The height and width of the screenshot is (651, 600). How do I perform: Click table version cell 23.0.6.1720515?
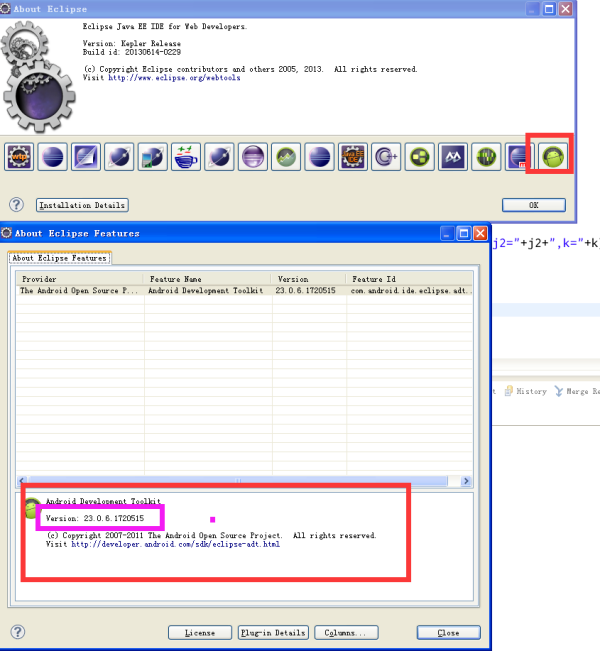click(305, 291)
